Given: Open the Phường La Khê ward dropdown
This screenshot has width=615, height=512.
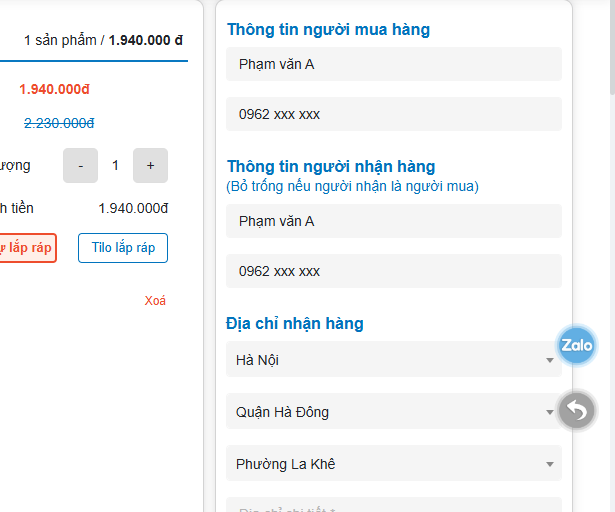Looking at the screenshot, I should [x=393, y=463].
